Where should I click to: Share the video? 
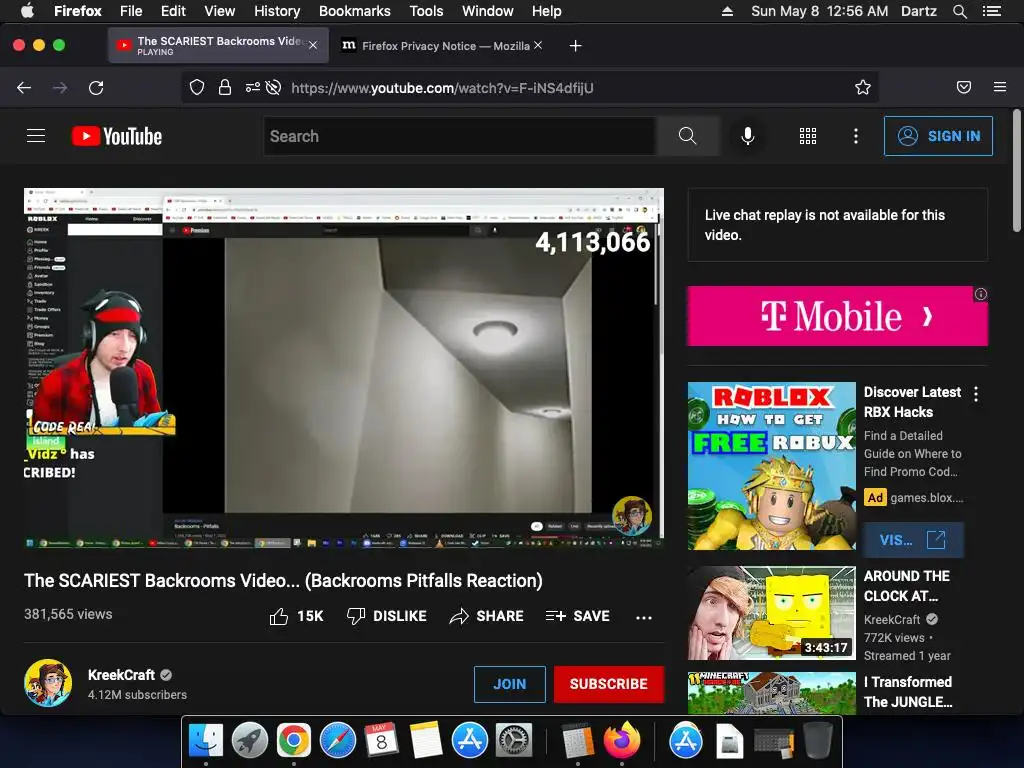click(x=487, y=616)
